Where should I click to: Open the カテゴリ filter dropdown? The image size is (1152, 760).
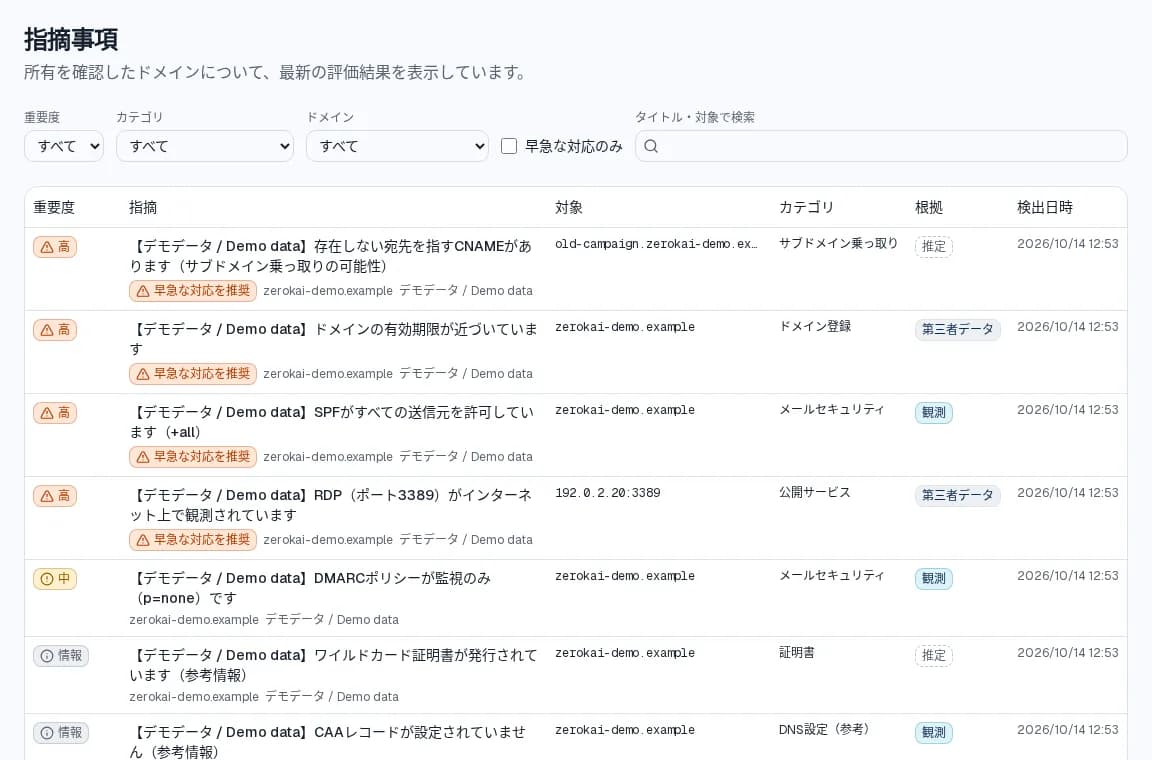(205, 146)
